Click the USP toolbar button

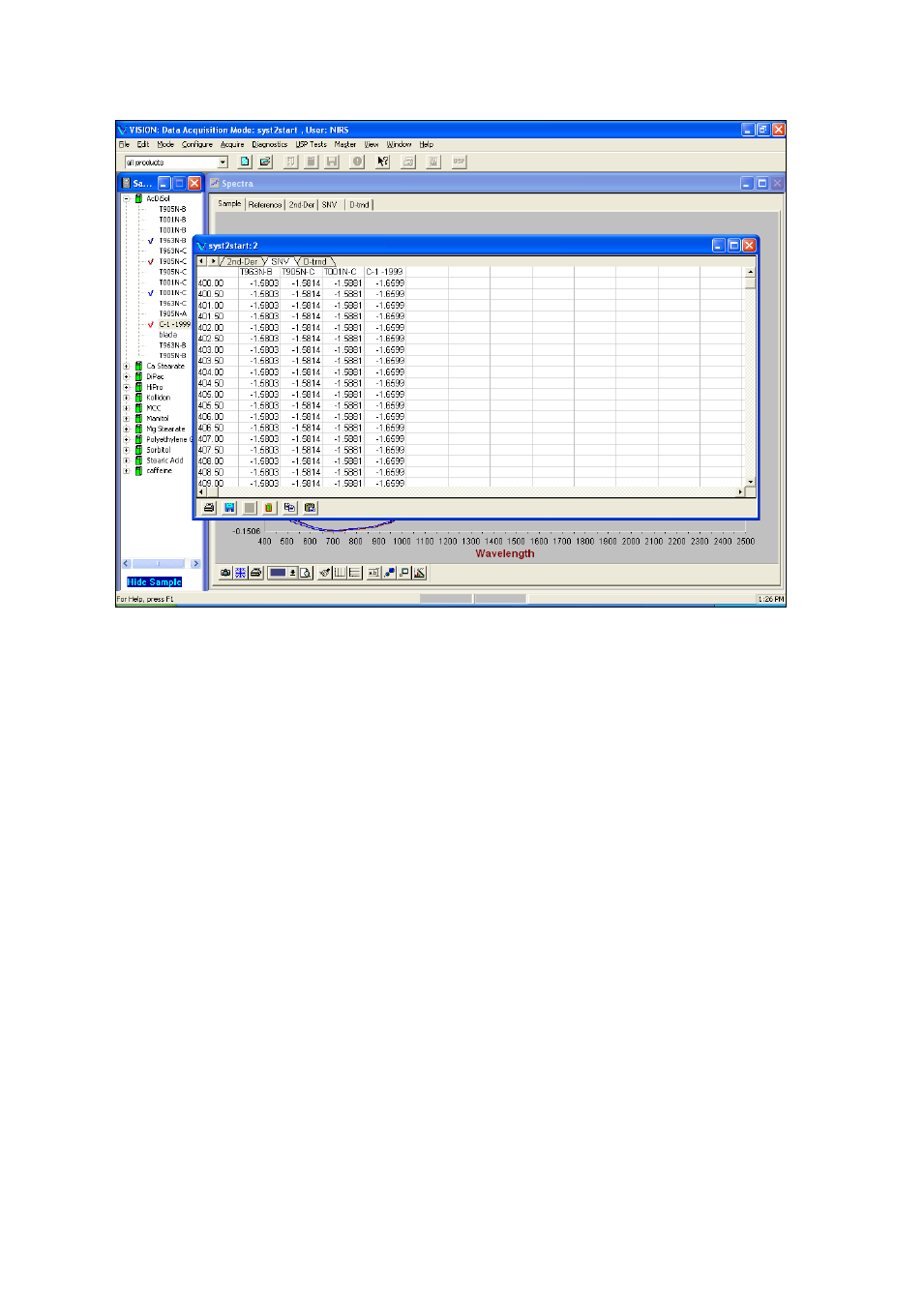tap(459, 162)
